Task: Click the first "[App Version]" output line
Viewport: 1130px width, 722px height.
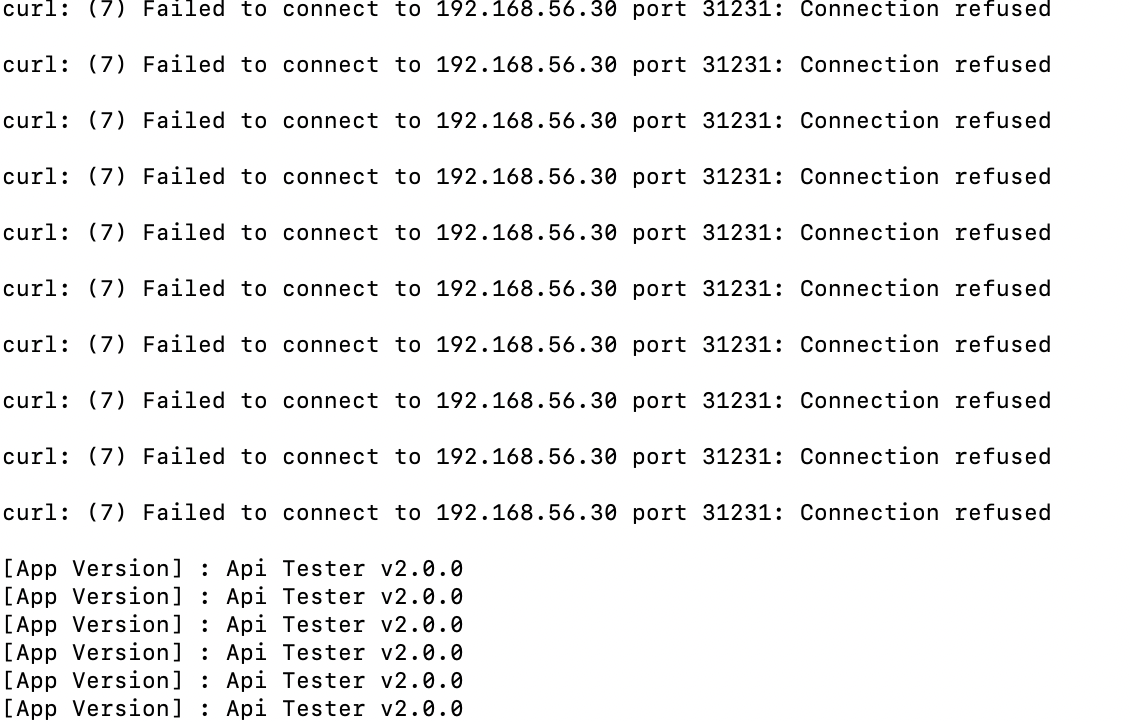Action: 233,569
